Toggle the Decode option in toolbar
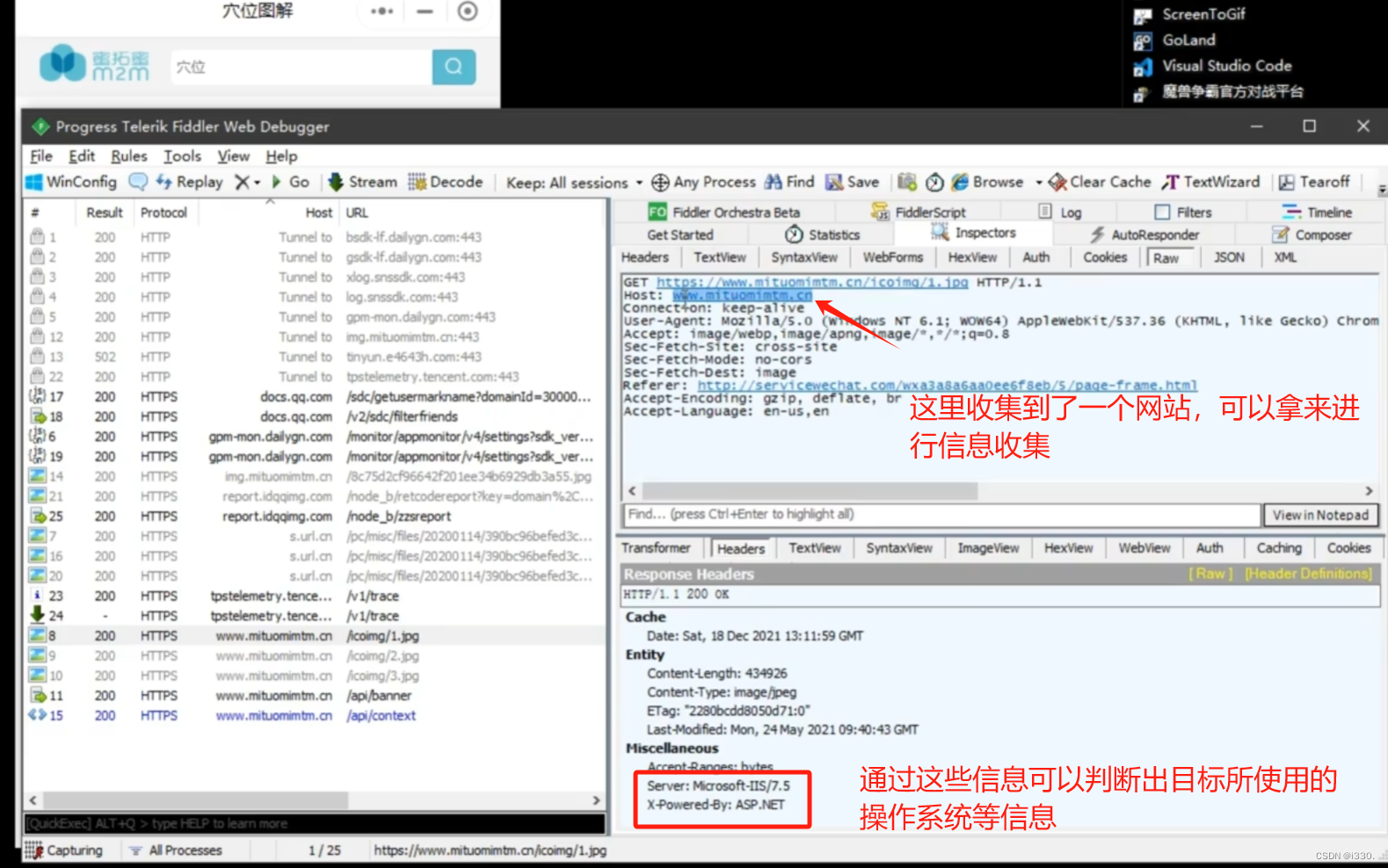The width and height of the screenshot is (1388, 868). (445, 182)
